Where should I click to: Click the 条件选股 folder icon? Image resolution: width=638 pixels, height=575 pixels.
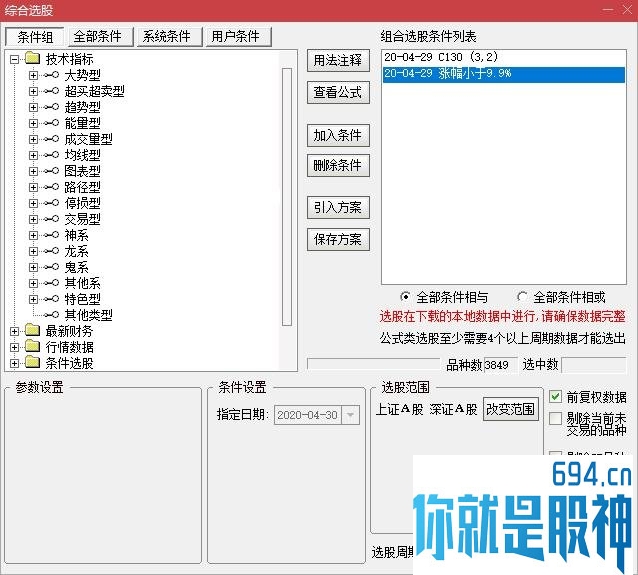pyautogui.click(x=33, y=362)
